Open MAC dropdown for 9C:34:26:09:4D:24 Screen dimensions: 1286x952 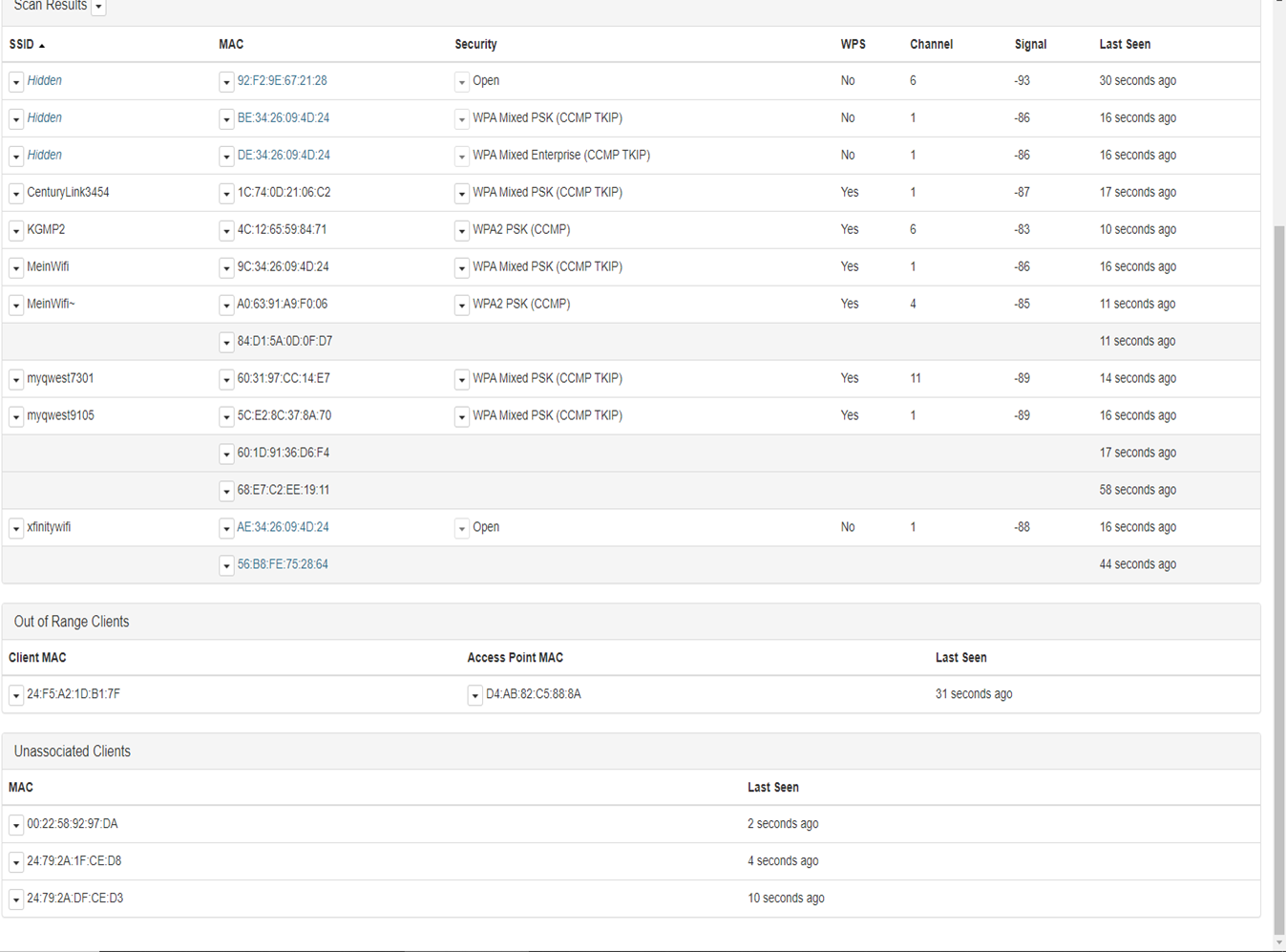[226, 268]
